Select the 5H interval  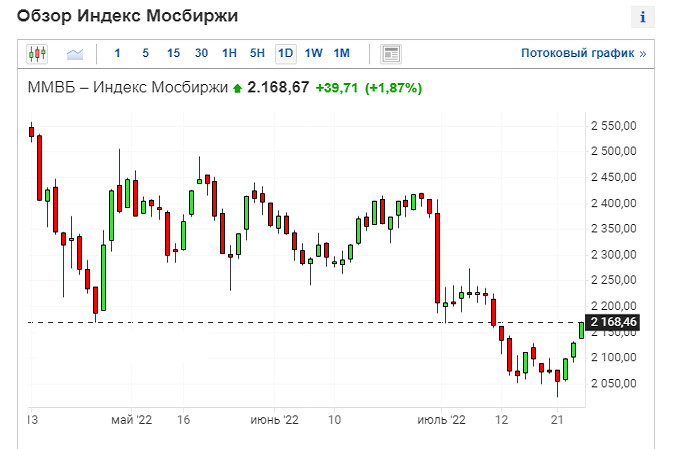point(257,53)
